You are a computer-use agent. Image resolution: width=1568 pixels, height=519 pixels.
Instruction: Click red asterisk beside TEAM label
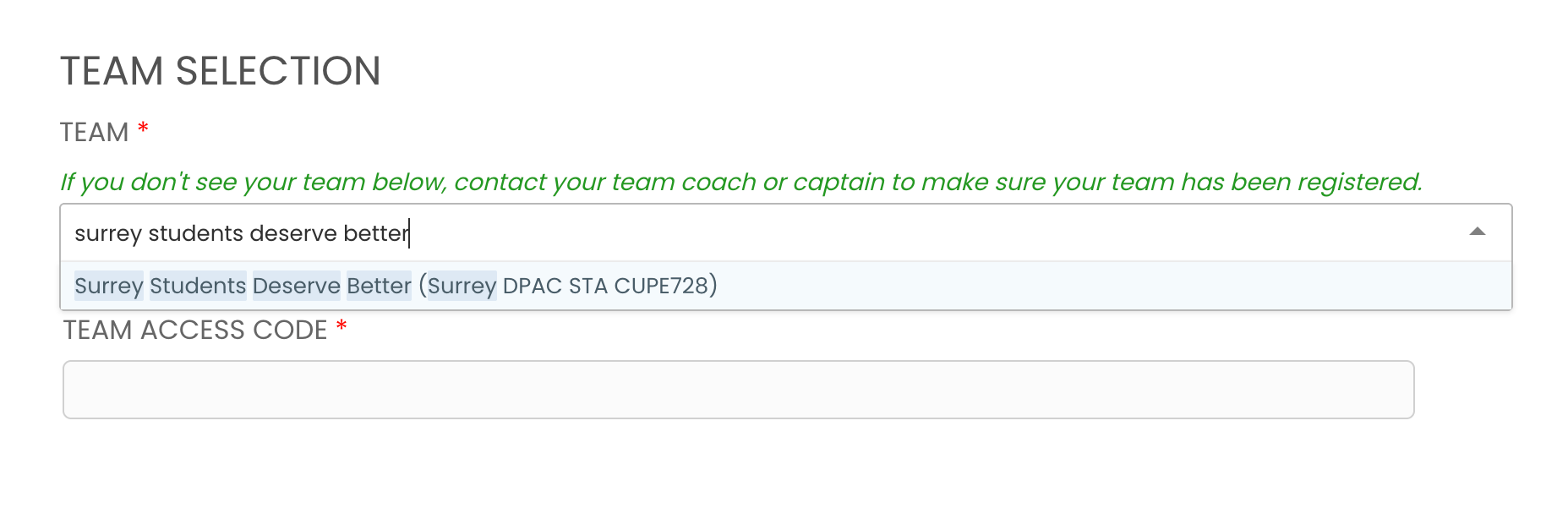tap(144, 129)
